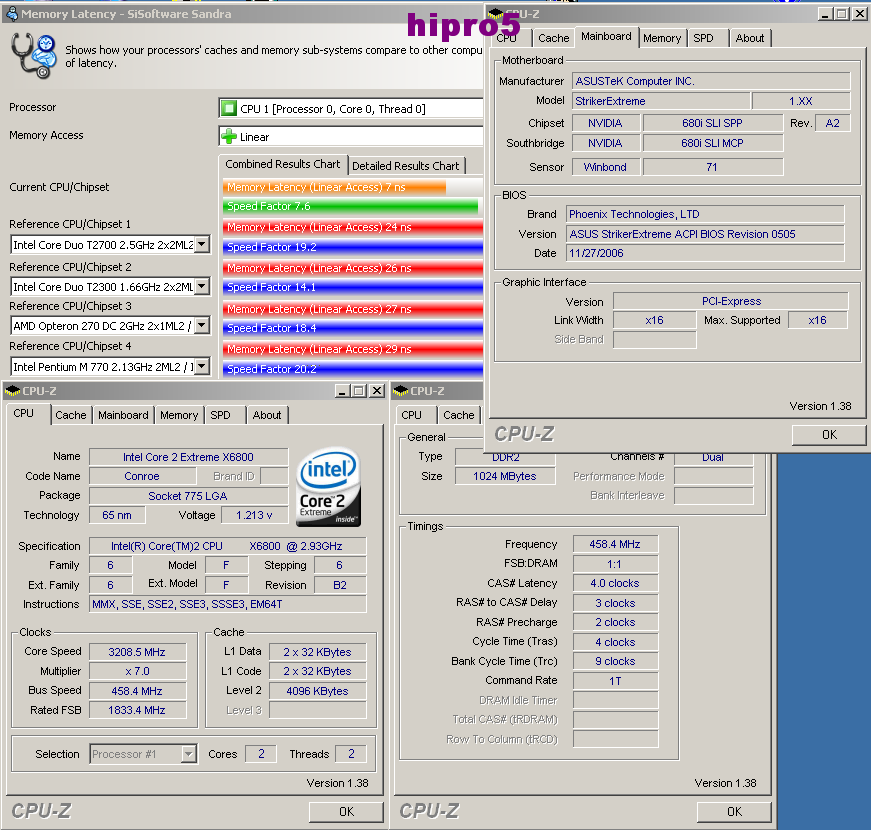
Task: Open About tab in top-right CPU-Z window
Action: point(749,38)
